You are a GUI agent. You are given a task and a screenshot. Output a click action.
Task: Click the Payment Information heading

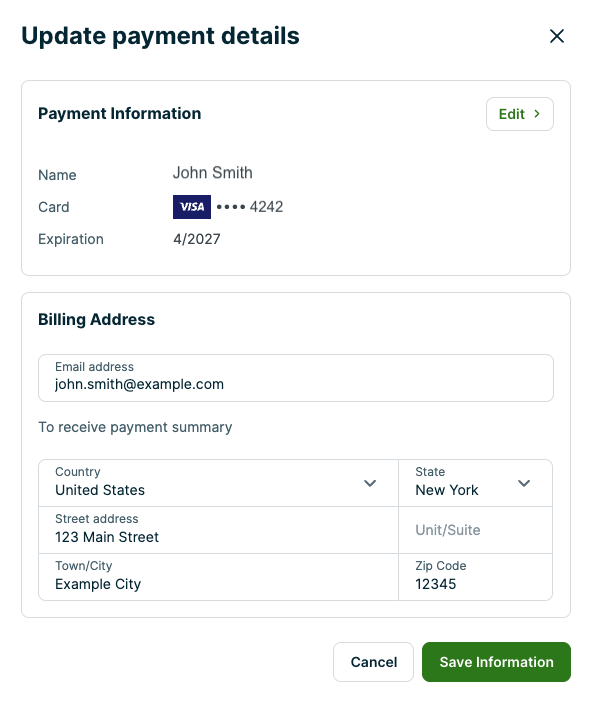[119, 114]
